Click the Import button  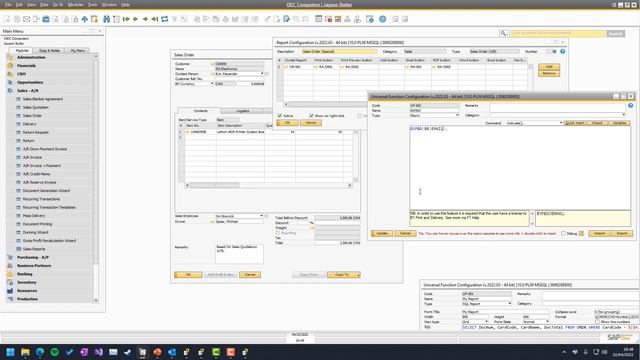[x=599, y=233]
